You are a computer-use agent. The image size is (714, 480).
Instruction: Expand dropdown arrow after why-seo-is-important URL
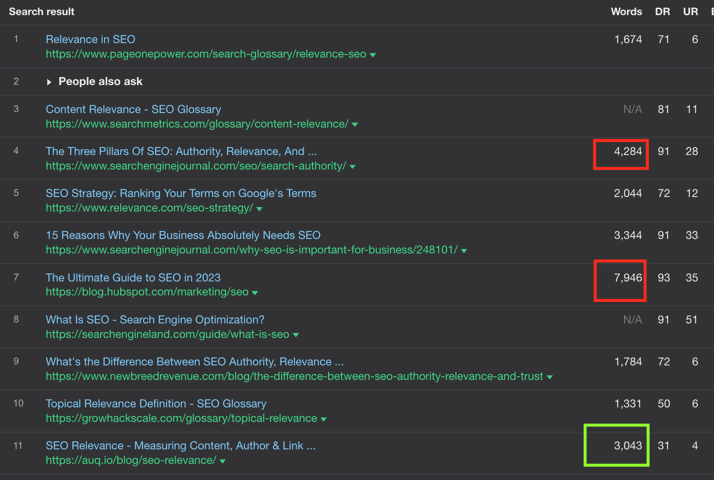click(464, 250)
